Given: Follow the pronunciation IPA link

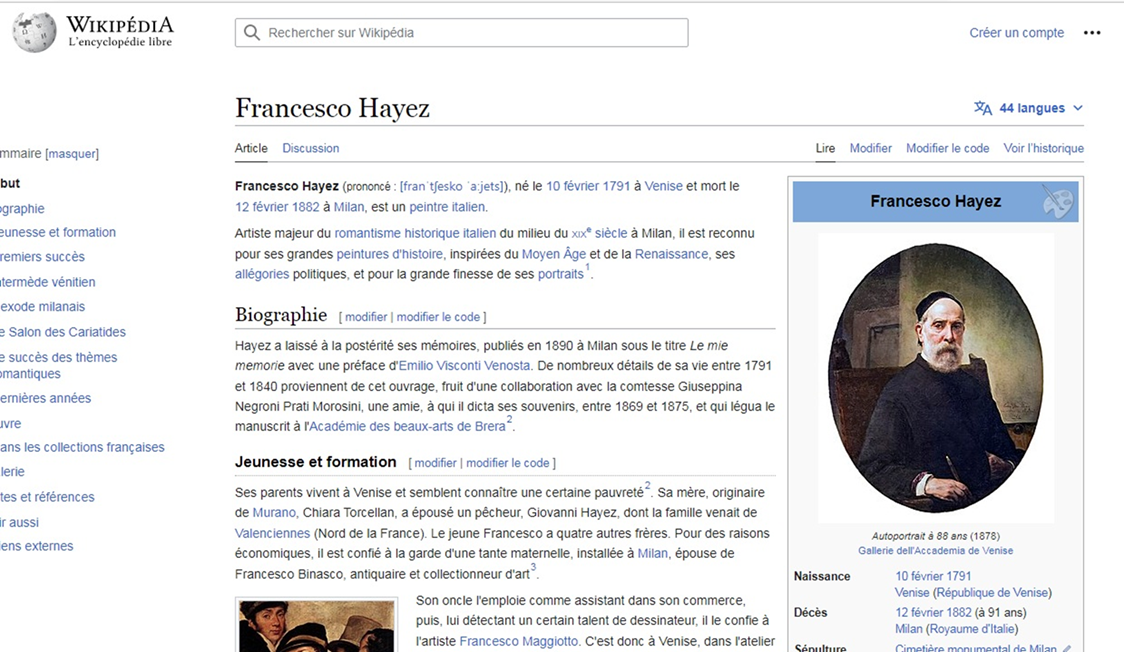Looking at the screenshot, I should (452, 186).
